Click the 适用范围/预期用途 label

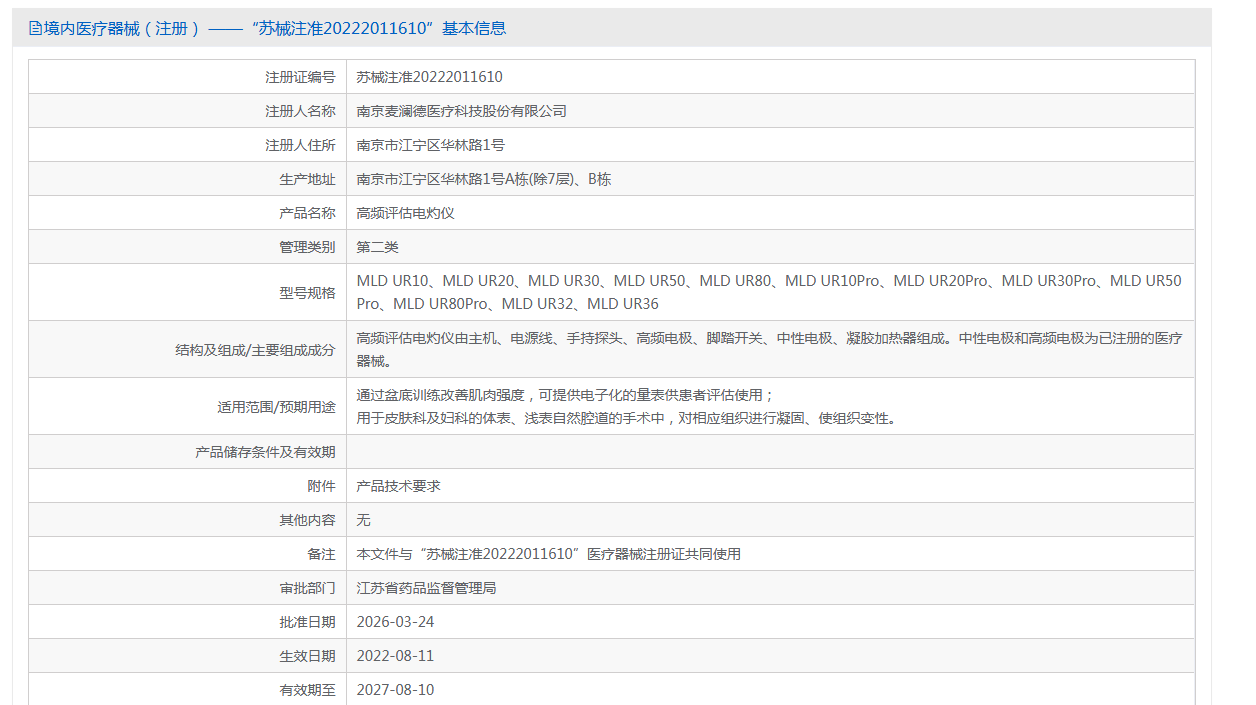coord(277,406)
